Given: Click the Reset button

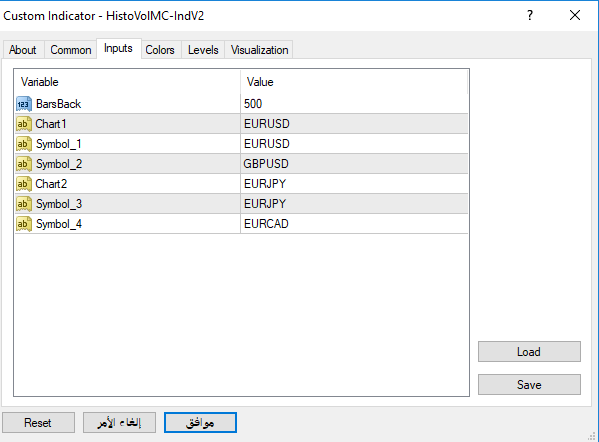Looking at the screenshot, I should point(38,423).
